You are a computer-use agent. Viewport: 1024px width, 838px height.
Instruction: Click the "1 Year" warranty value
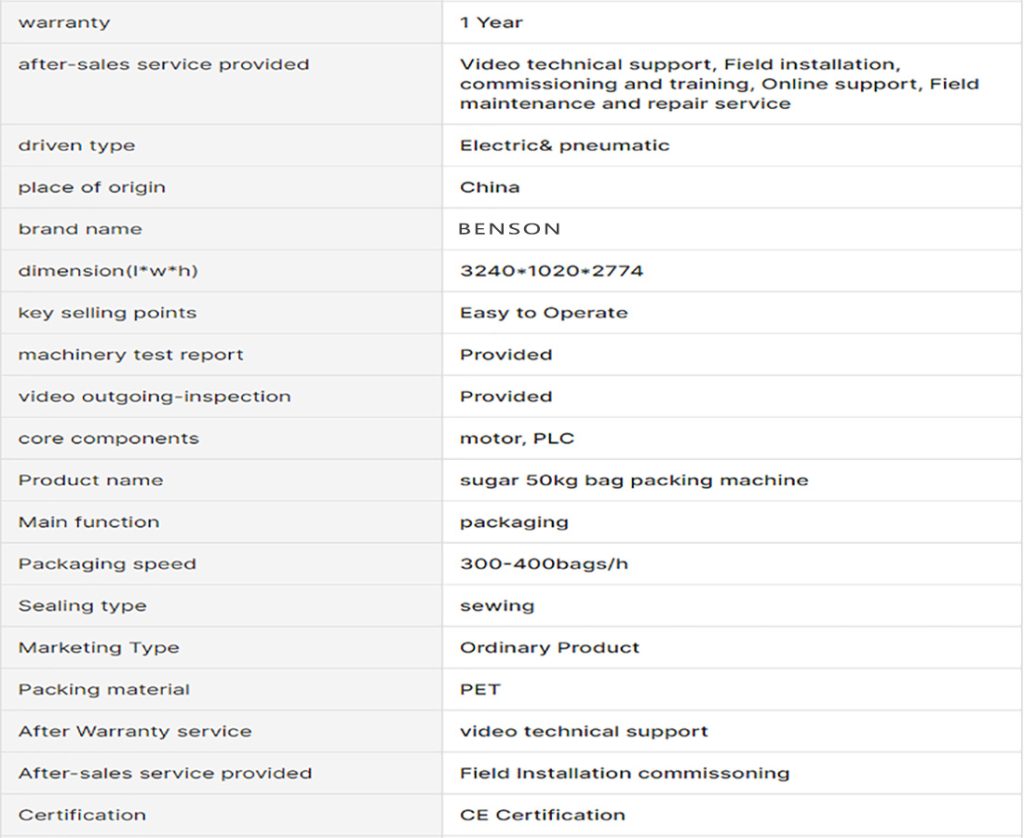[x=491, y=22]
